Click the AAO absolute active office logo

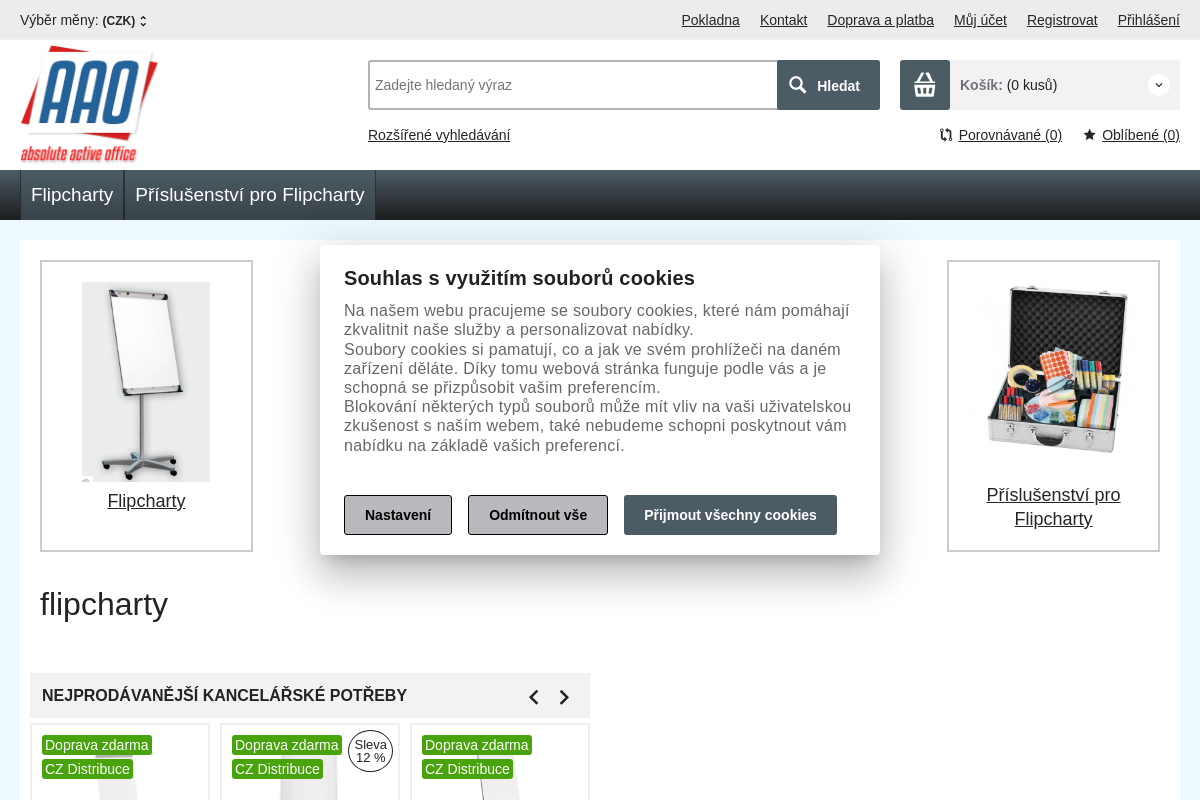point(89,104)
